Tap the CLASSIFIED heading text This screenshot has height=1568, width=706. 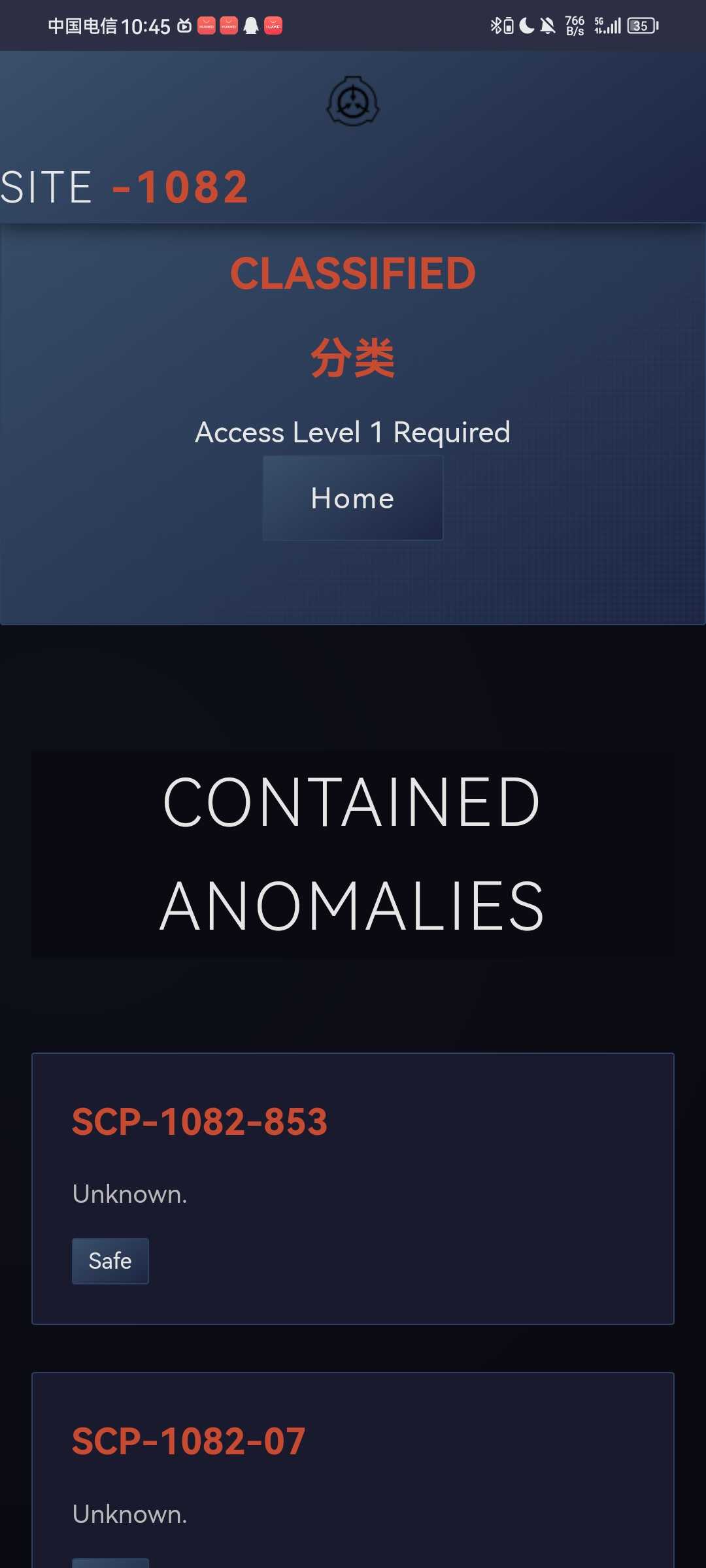tap(353, 273)
